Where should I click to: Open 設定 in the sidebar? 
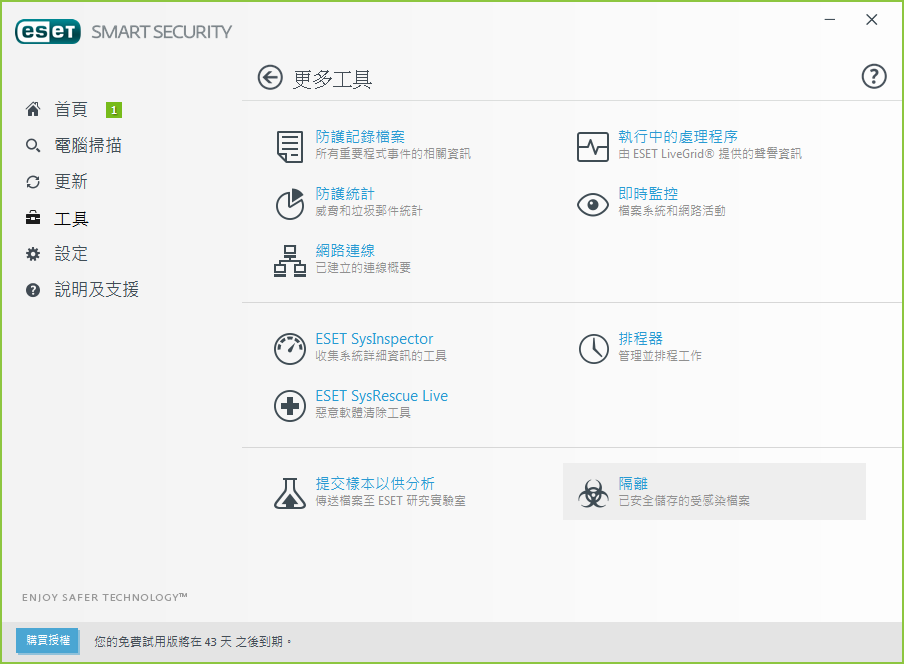[x=71, y=254]
